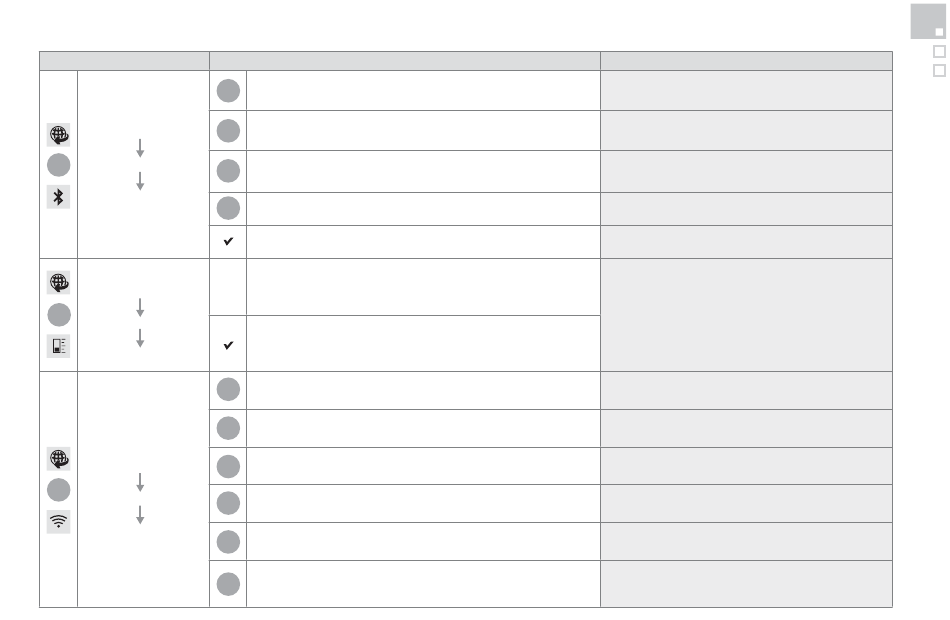Click the globe icon above the Wi-Fi symbol
Screen dimensions: 950x620
click(x=59, y=459)
